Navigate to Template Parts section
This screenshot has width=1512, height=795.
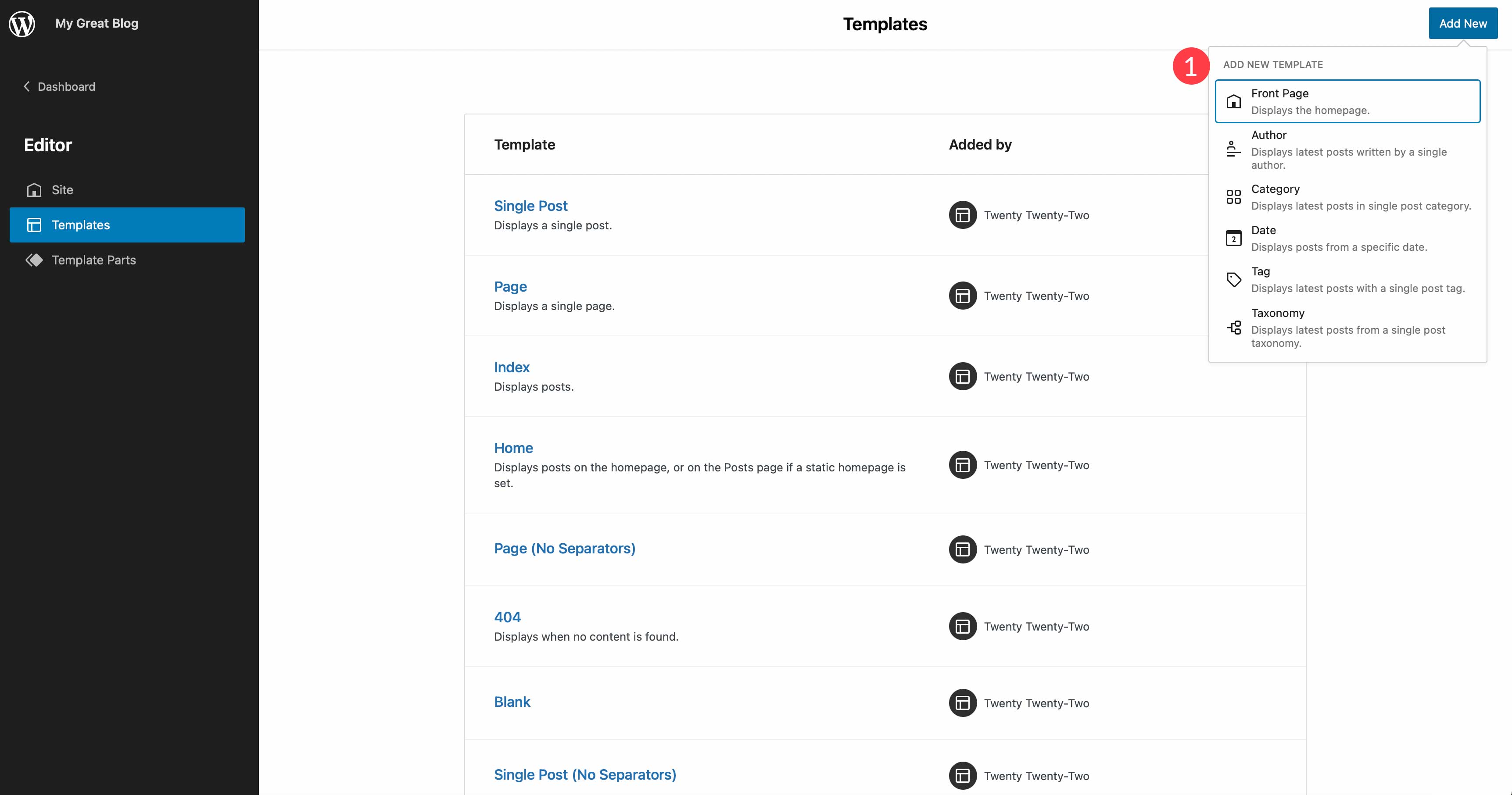(x=93, y=260)
